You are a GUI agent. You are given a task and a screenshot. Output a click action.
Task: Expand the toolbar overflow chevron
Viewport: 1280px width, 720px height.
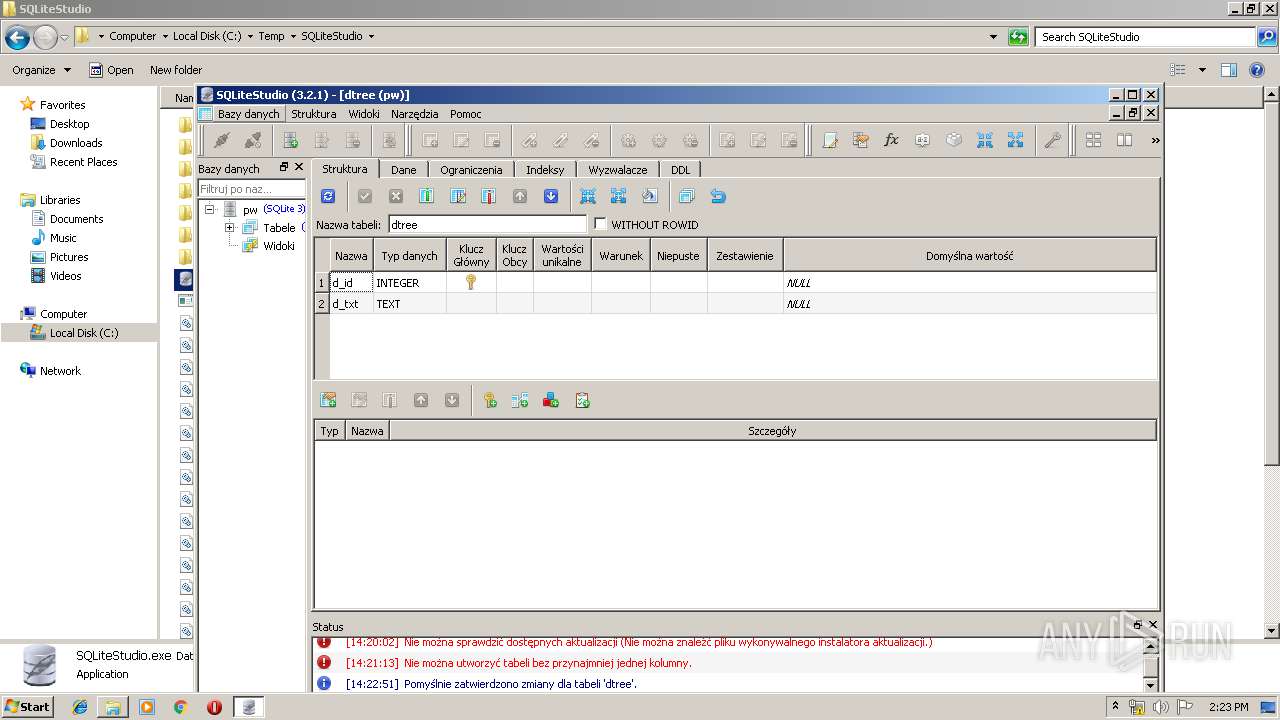click(x=1155, y=140)
